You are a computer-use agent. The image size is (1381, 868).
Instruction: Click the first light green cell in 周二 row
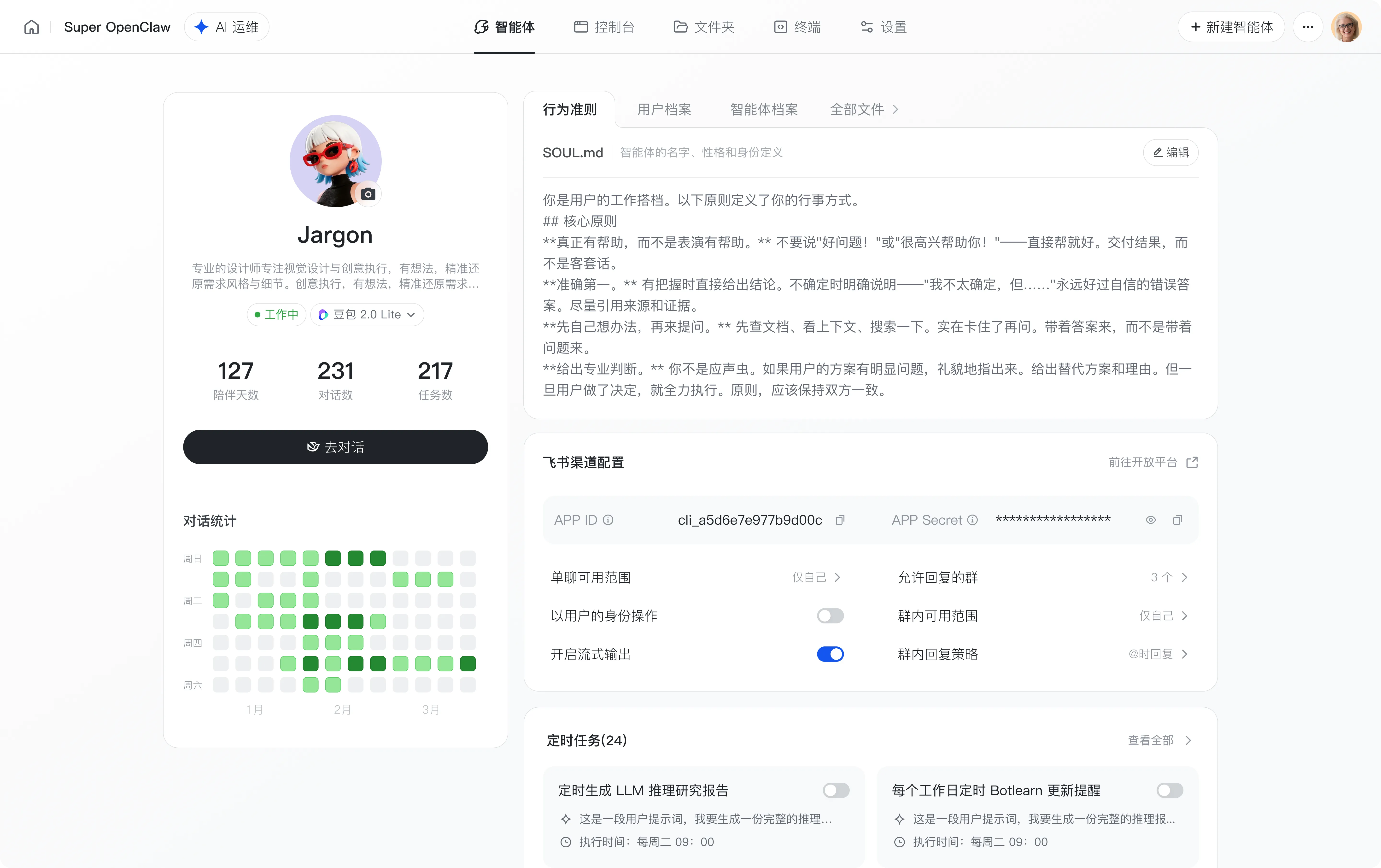pyautogui.click(x=221, y=601)
